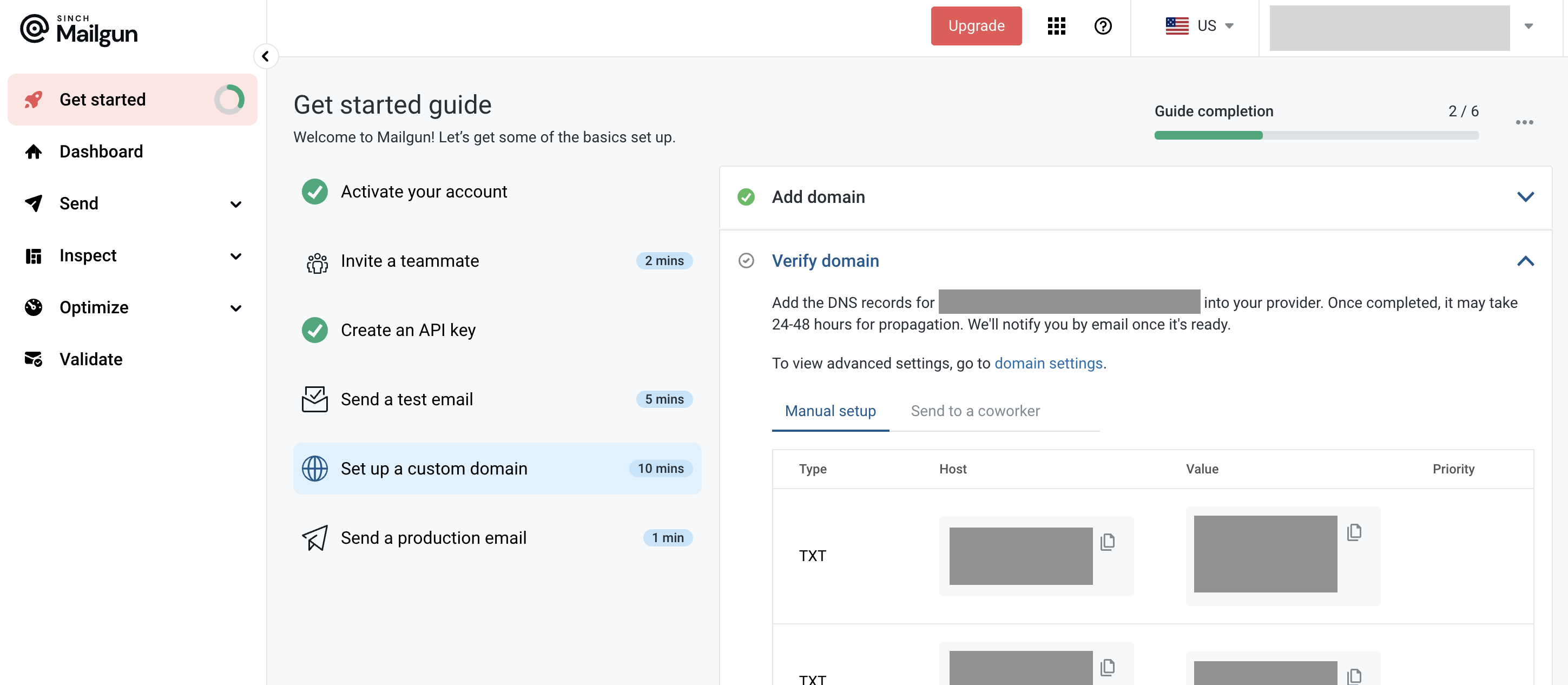Click the Add domain heading text
This screenshot has width=1568, height=685.
(818, 196)
